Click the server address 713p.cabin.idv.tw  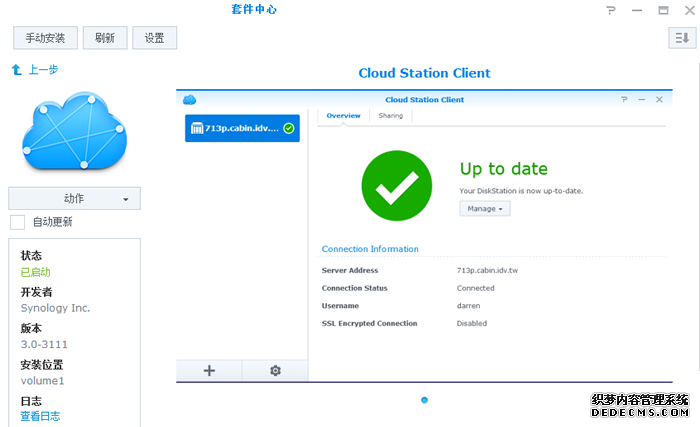[x=487, y=270]
